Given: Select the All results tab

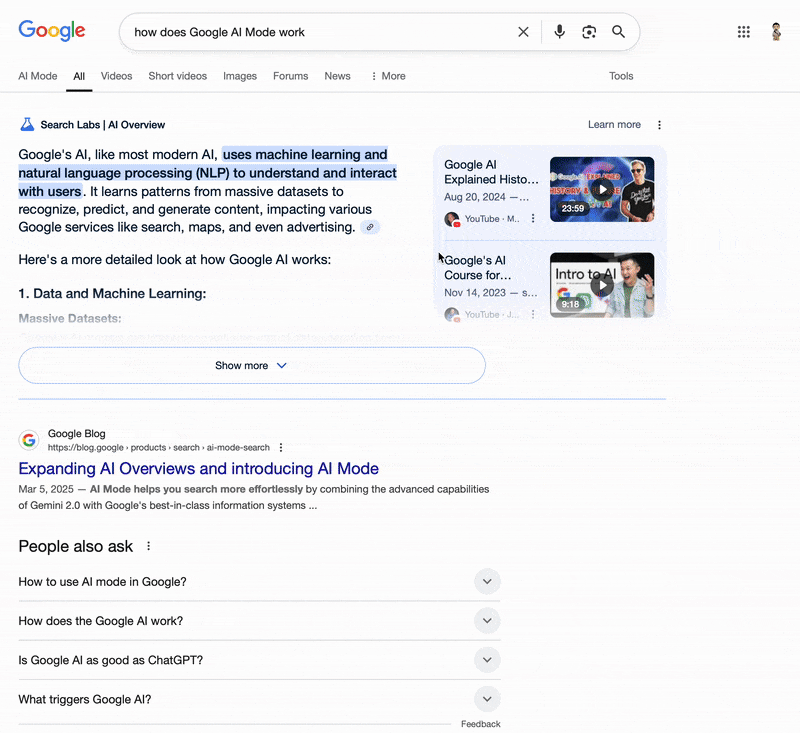Looking at the screenshot, I should tap(79, 76).
